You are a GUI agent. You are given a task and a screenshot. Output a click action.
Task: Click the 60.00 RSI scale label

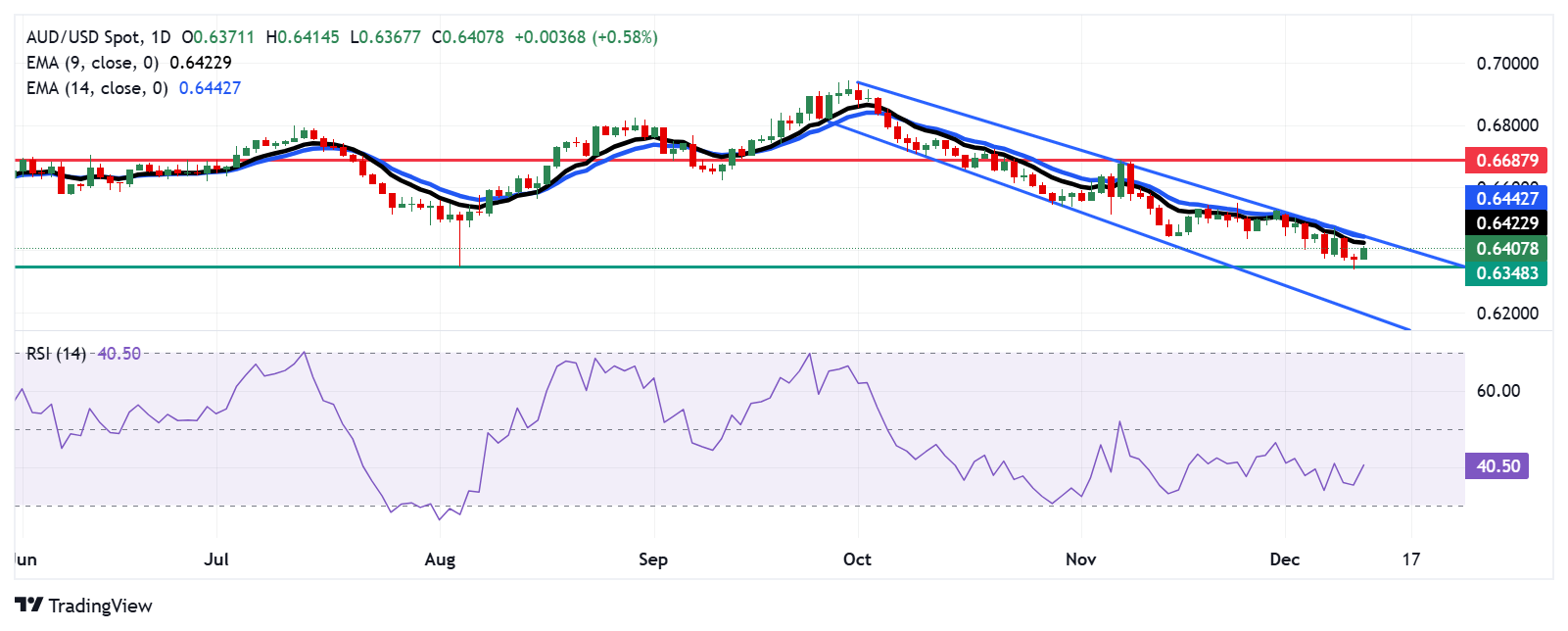[x=1497, y=391]
